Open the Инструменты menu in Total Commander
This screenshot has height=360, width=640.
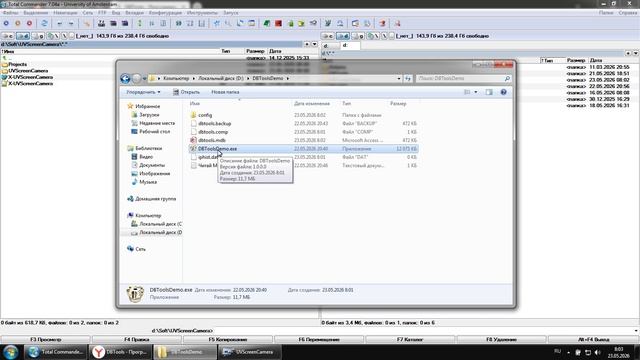(x=202, y=13)
